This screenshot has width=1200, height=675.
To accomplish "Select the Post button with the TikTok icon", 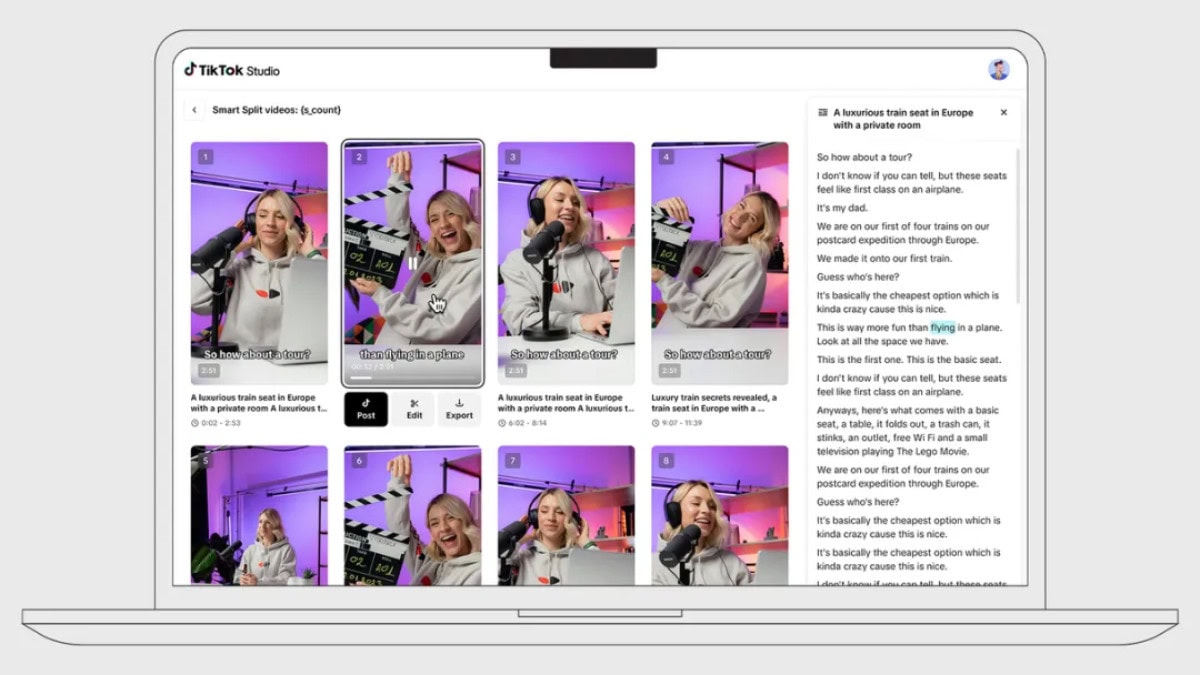I will click(366, 410).
